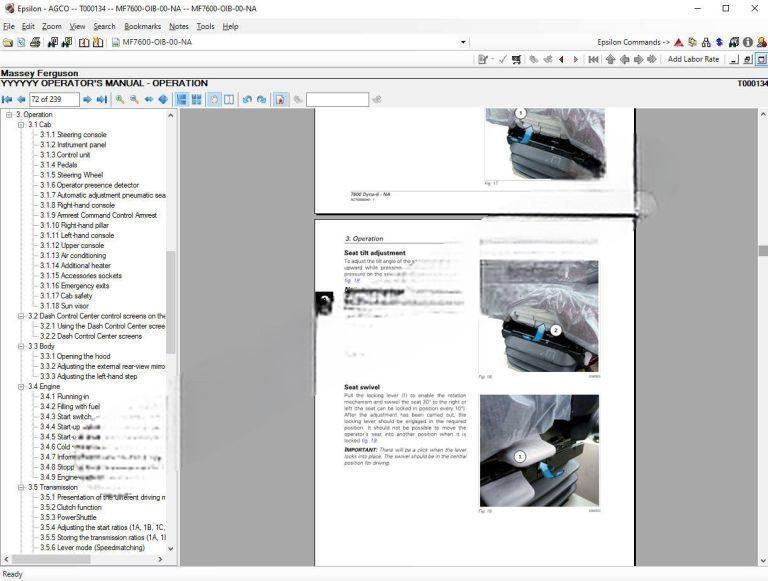Viewport: 768px width, 581px height.
Task: Collapse the 3.4 Engine tree node
Action: point(21,387)
